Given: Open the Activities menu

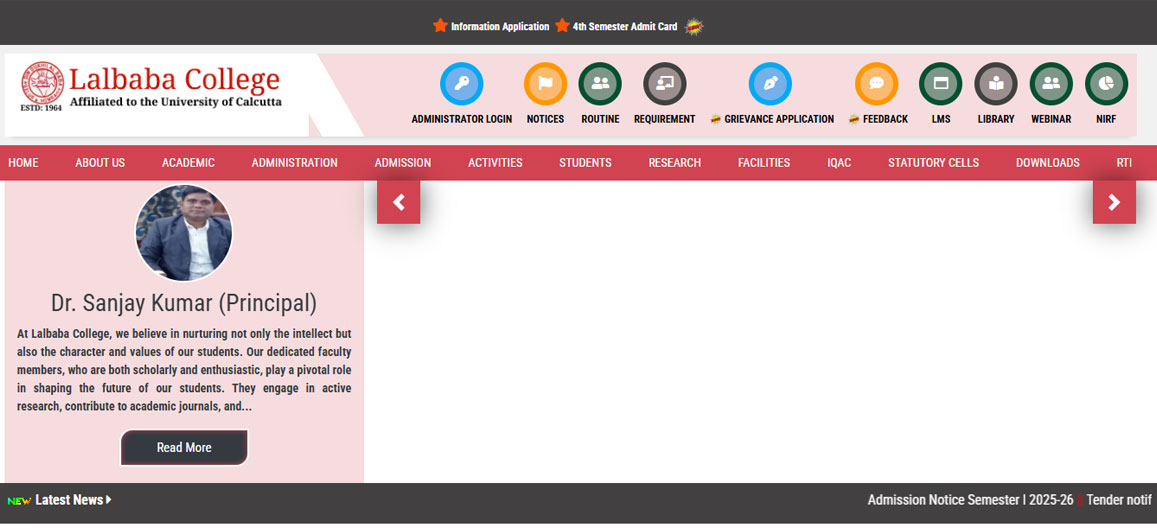Looking at the screenshot, I should [x=495, y=163].
